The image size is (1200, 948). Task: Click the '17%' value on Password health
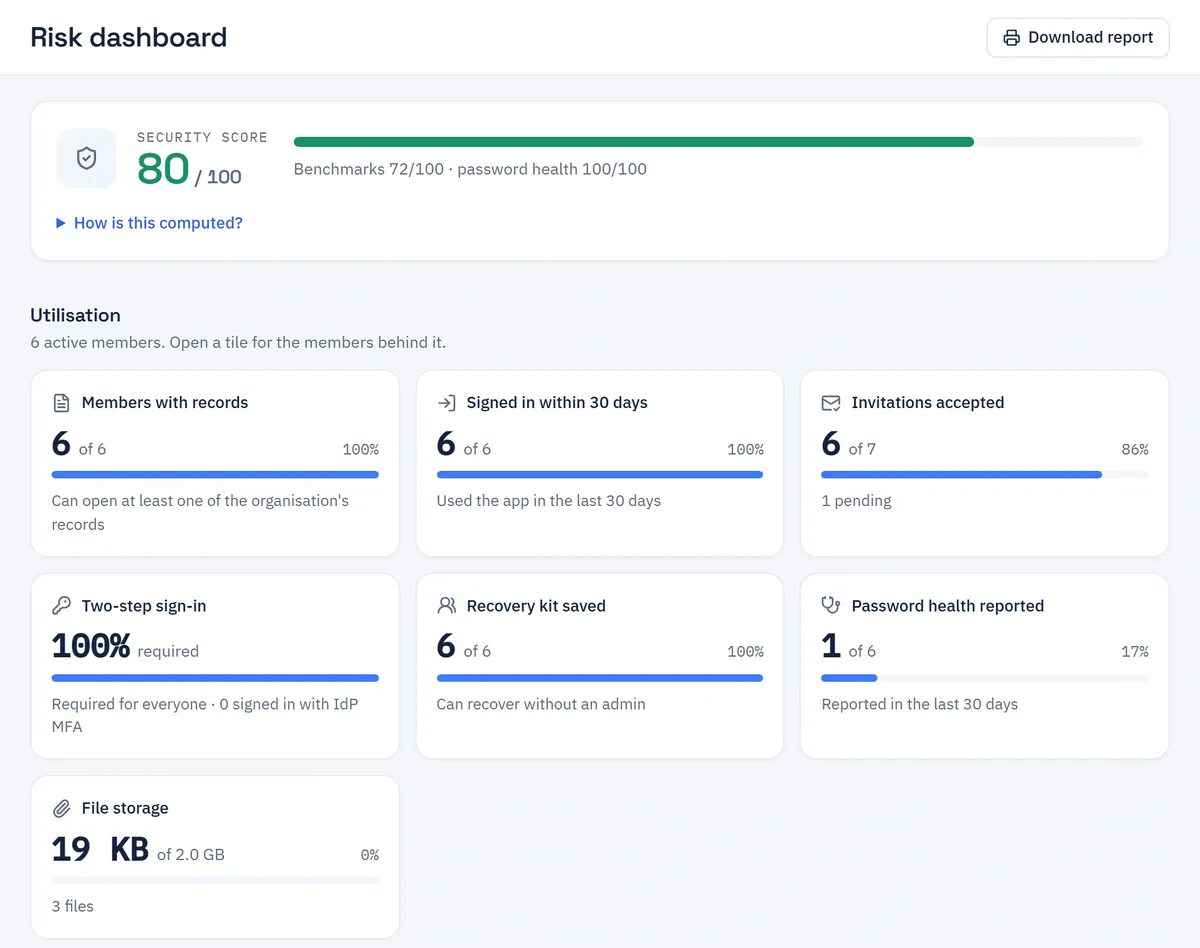[x=1135, y=652]
